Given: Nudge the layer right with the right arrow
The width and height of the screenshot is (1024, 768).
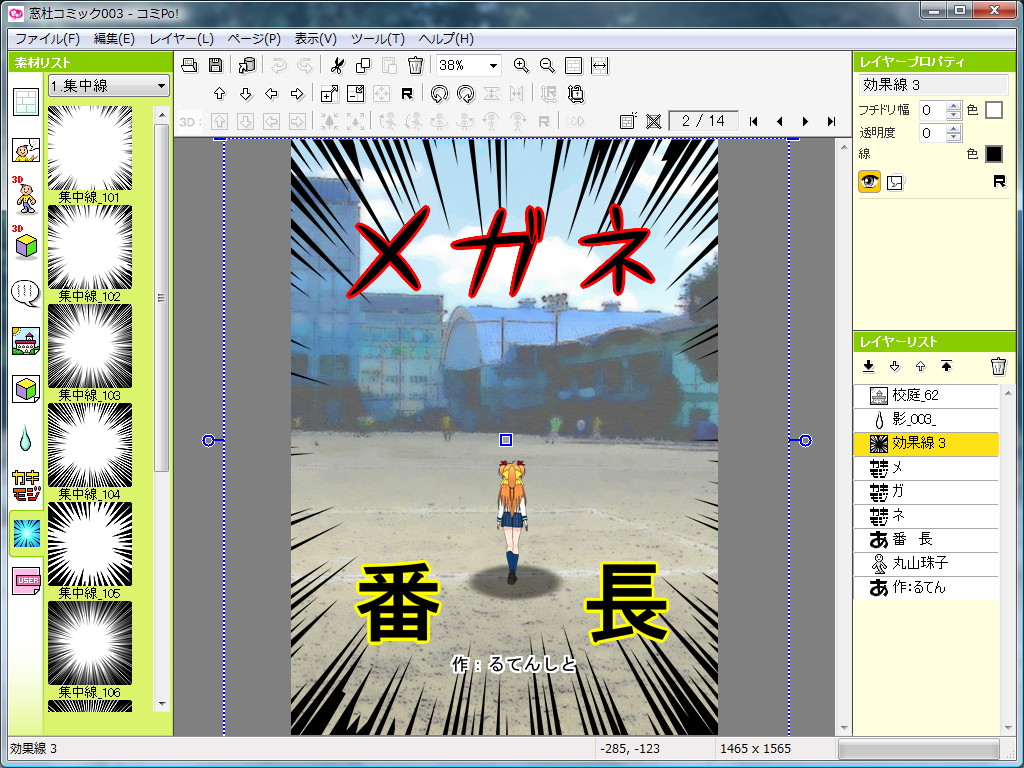Looking at the screenshot, I should tap(297, 94).
